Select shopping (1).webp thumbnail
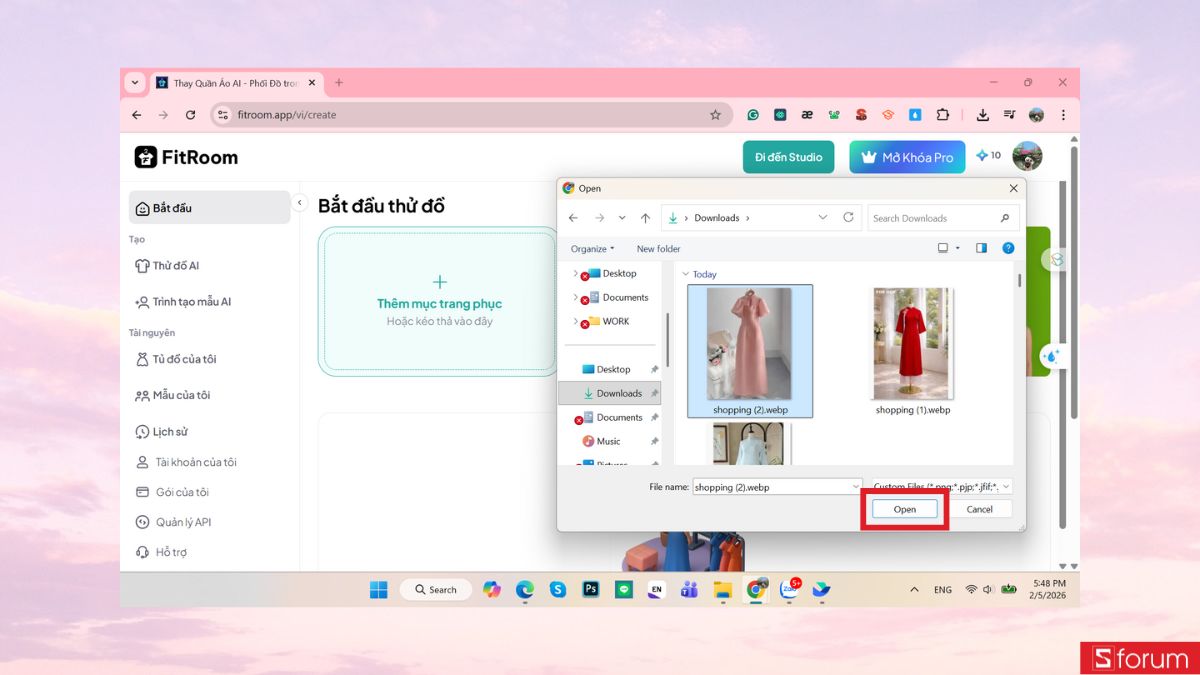The height and width of the screenshot is (675, 1200). (x=912, y=350)
